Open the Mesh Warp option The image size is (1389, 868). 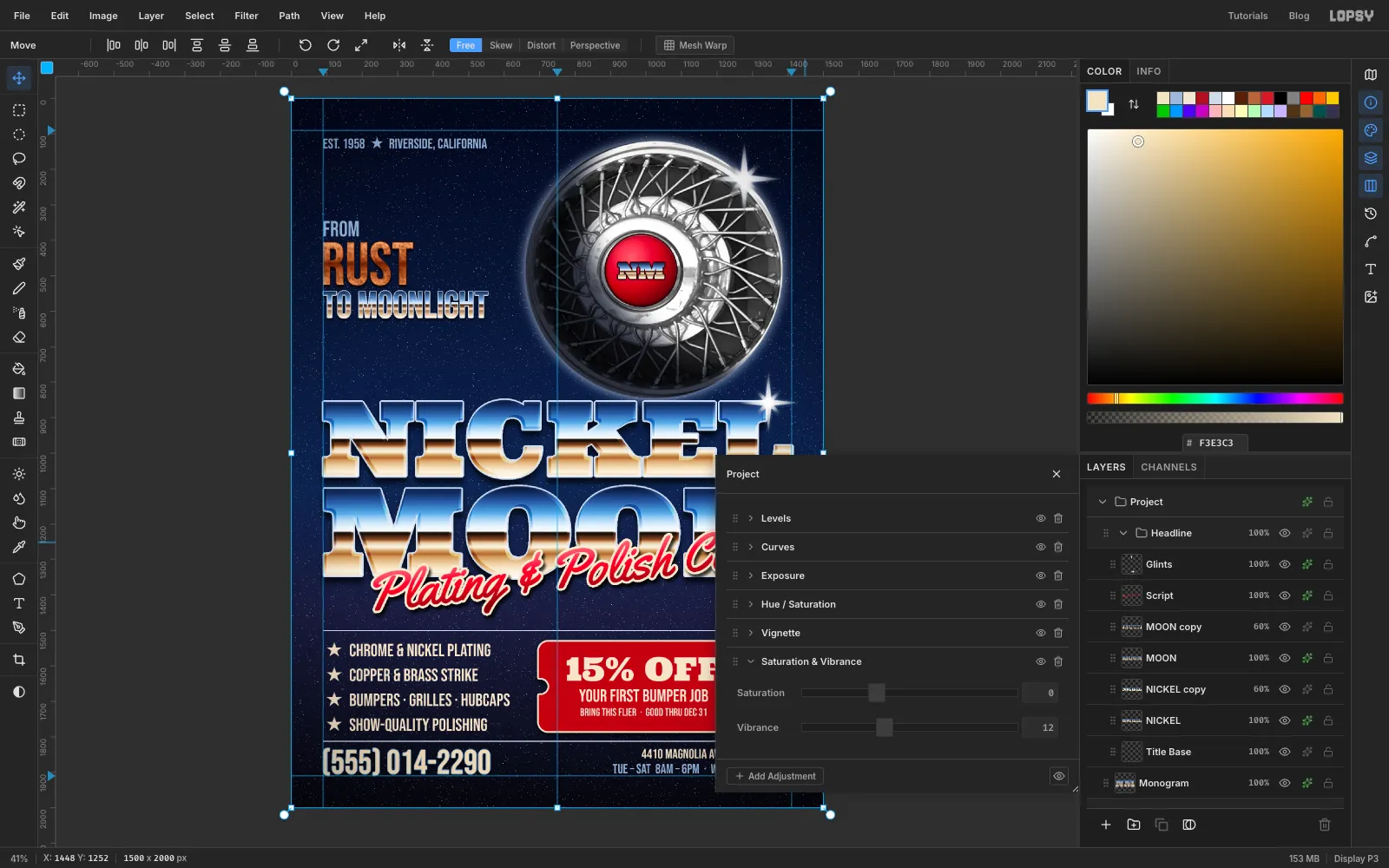694,45
